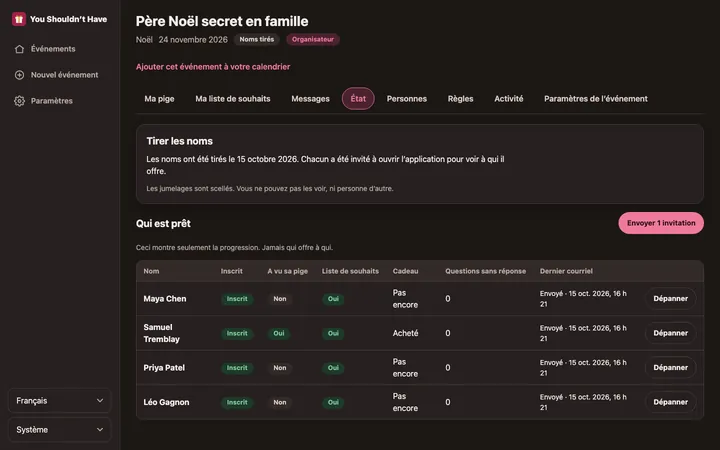Click Maya Chen's Liste de souhaits Oui badge

pyautogui.click(x=333, y=299)
